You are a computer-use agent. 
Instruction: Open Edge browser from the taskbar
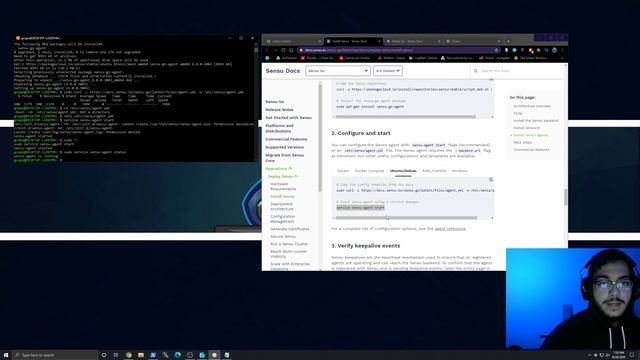178,355
